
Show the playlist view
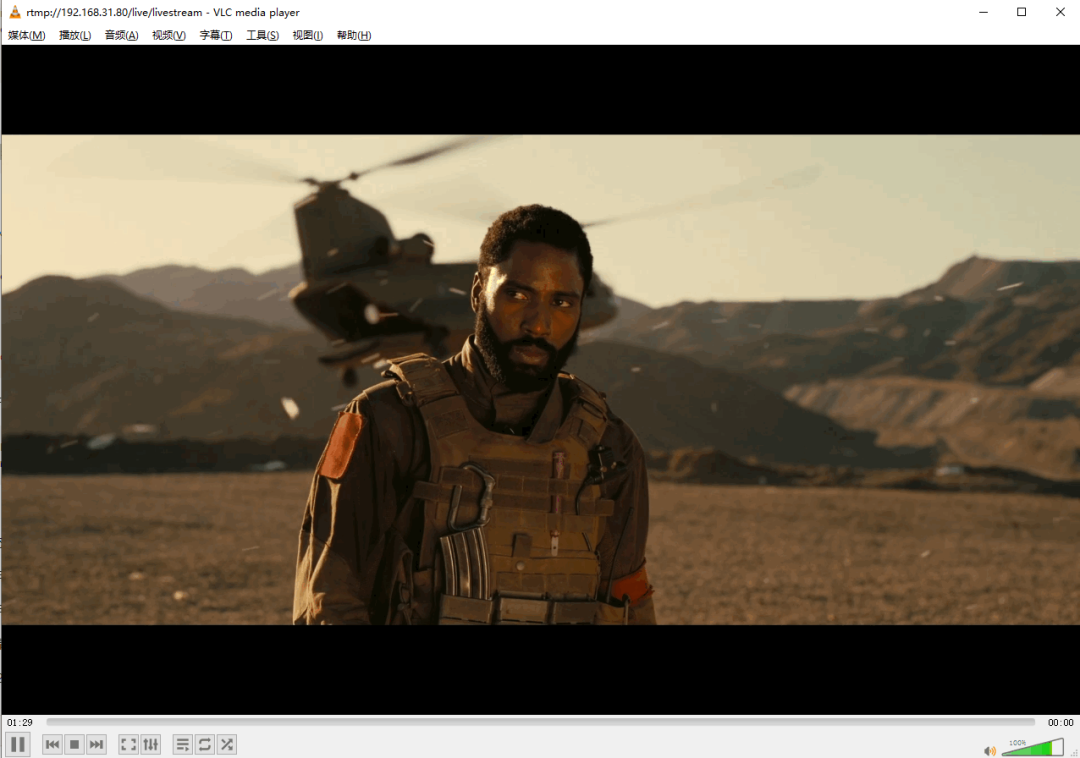tap(182, 744)
